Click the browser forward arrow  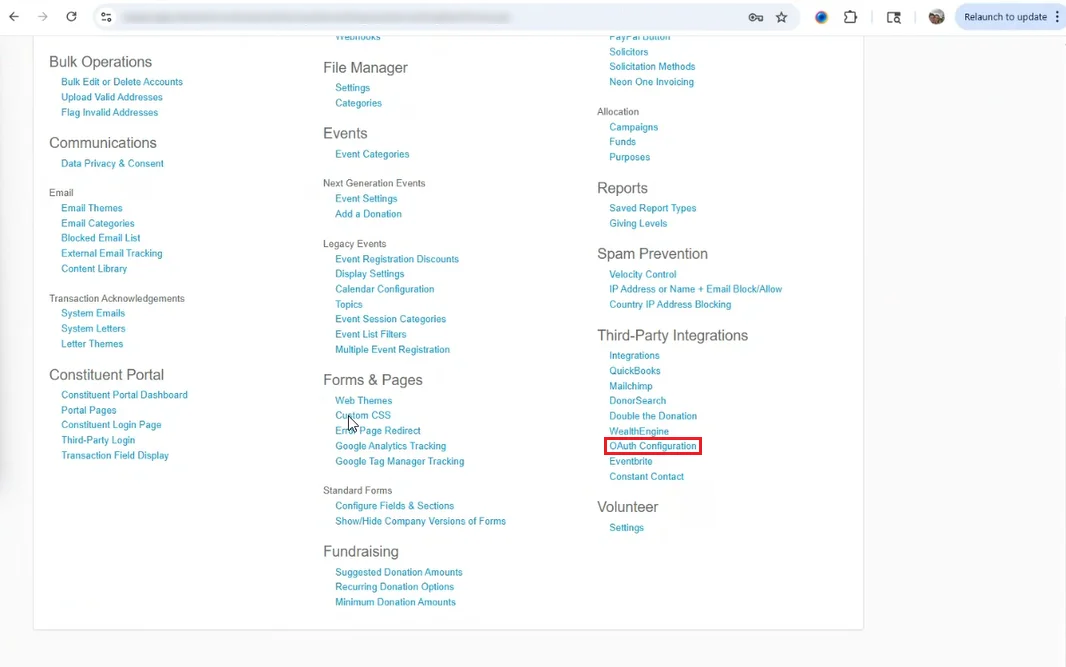(x=43, y=17)
